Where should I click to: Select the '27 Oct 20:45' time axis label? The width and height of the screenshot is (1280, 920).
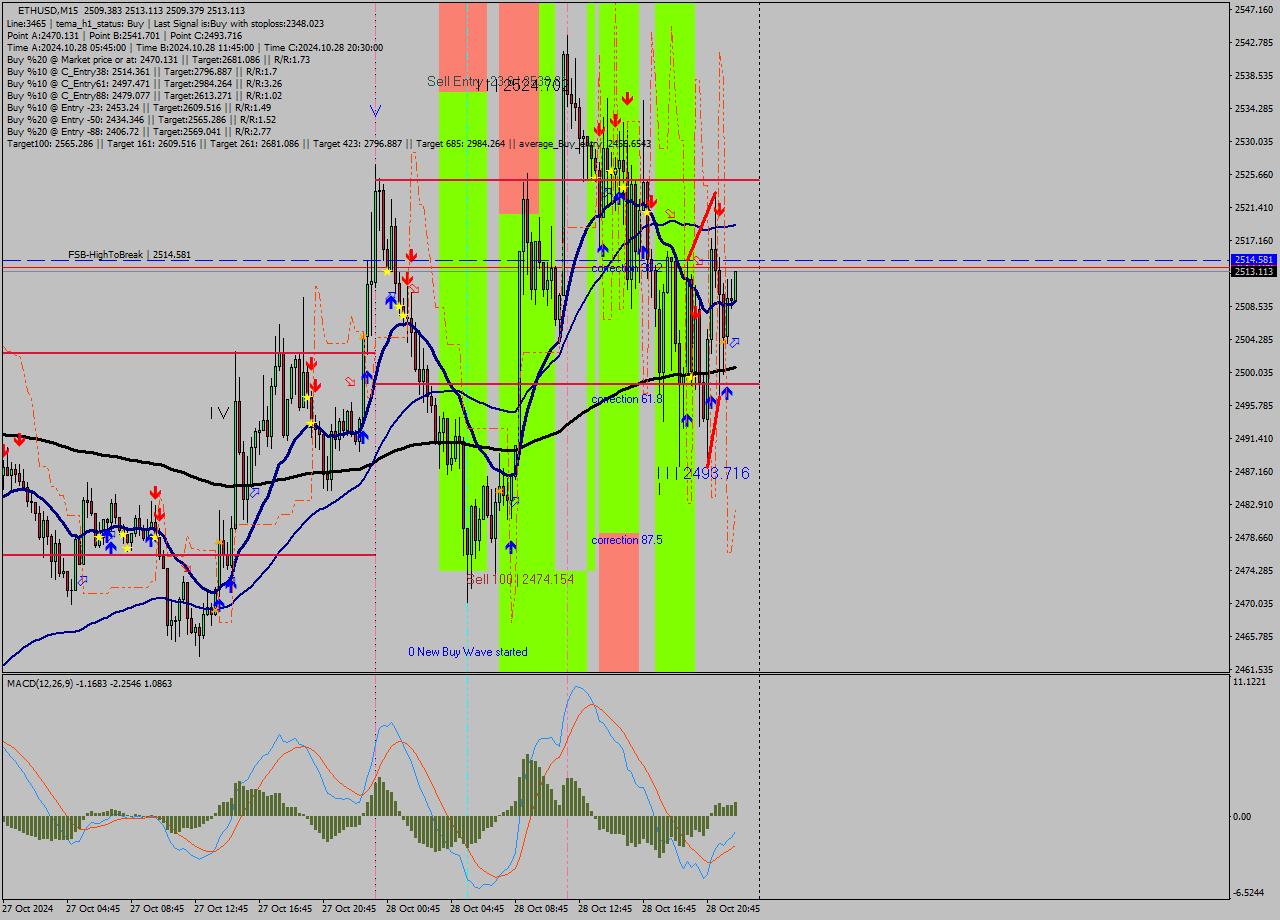[349, 909]
